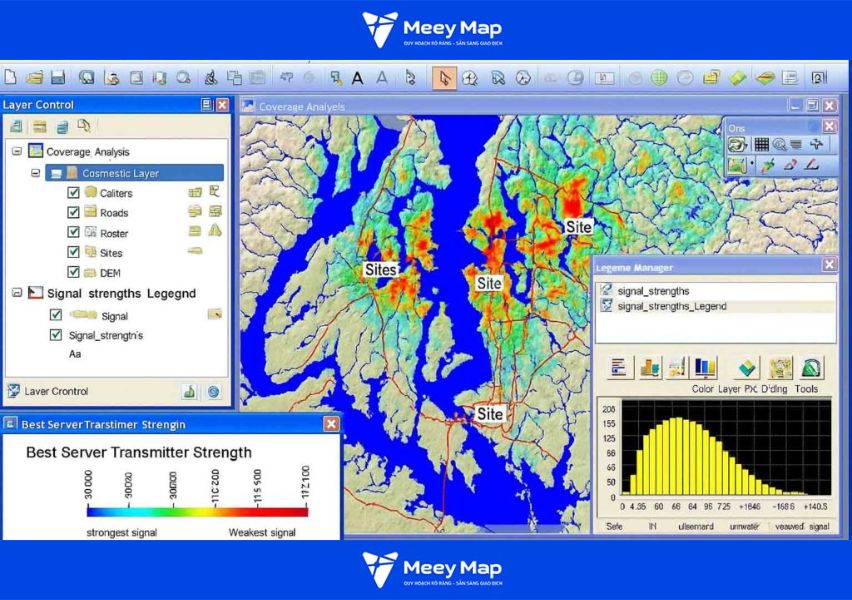Click the green eraser-shaped toolbar icon
Viewport: 852px width, 600px height.
point(737,78)
